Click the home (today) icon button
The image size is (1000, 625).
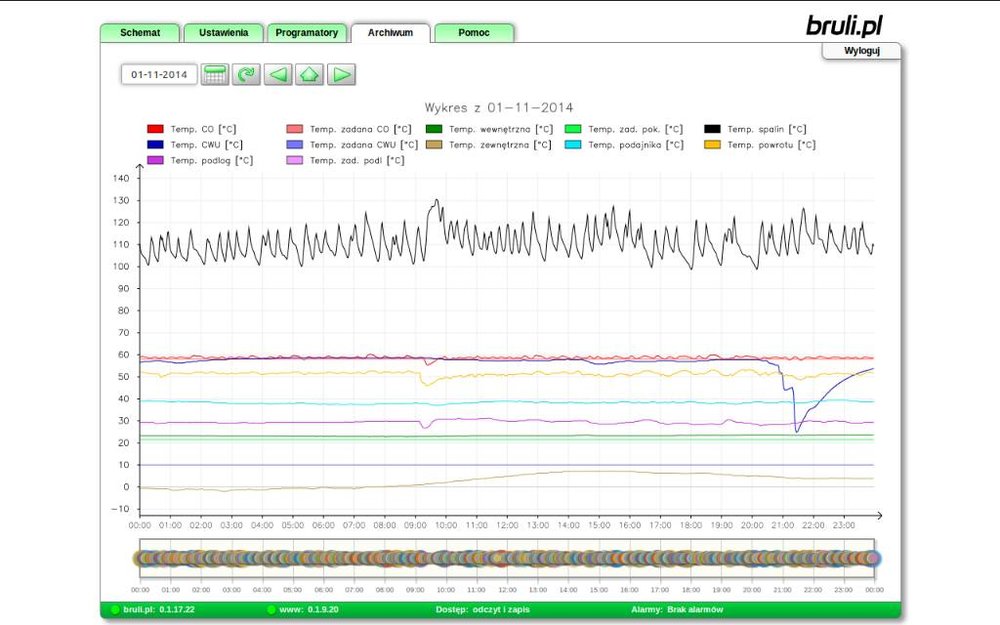pyautogui.click(x=310, y=74)
